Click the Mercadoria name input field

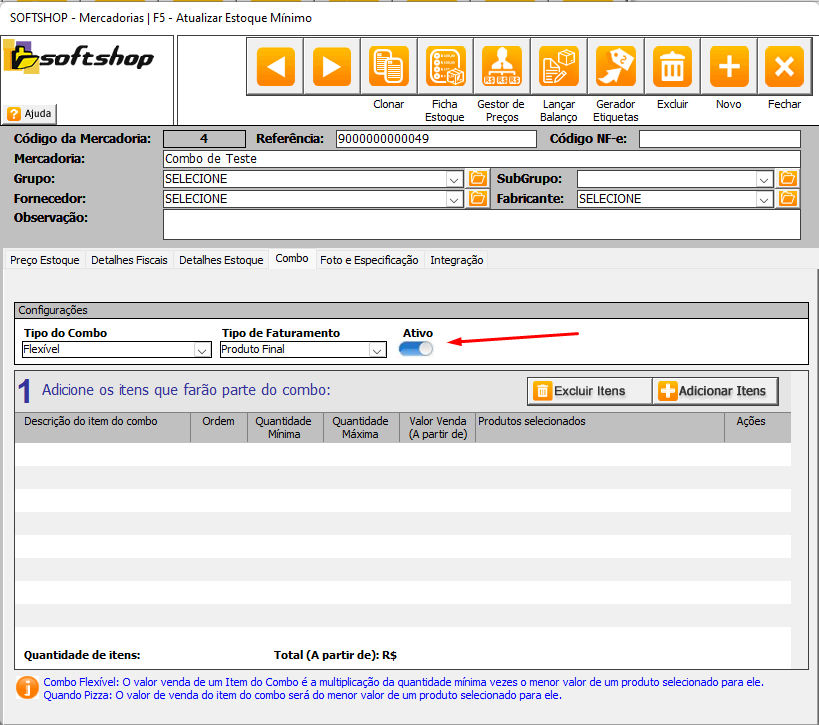point(480,159)
